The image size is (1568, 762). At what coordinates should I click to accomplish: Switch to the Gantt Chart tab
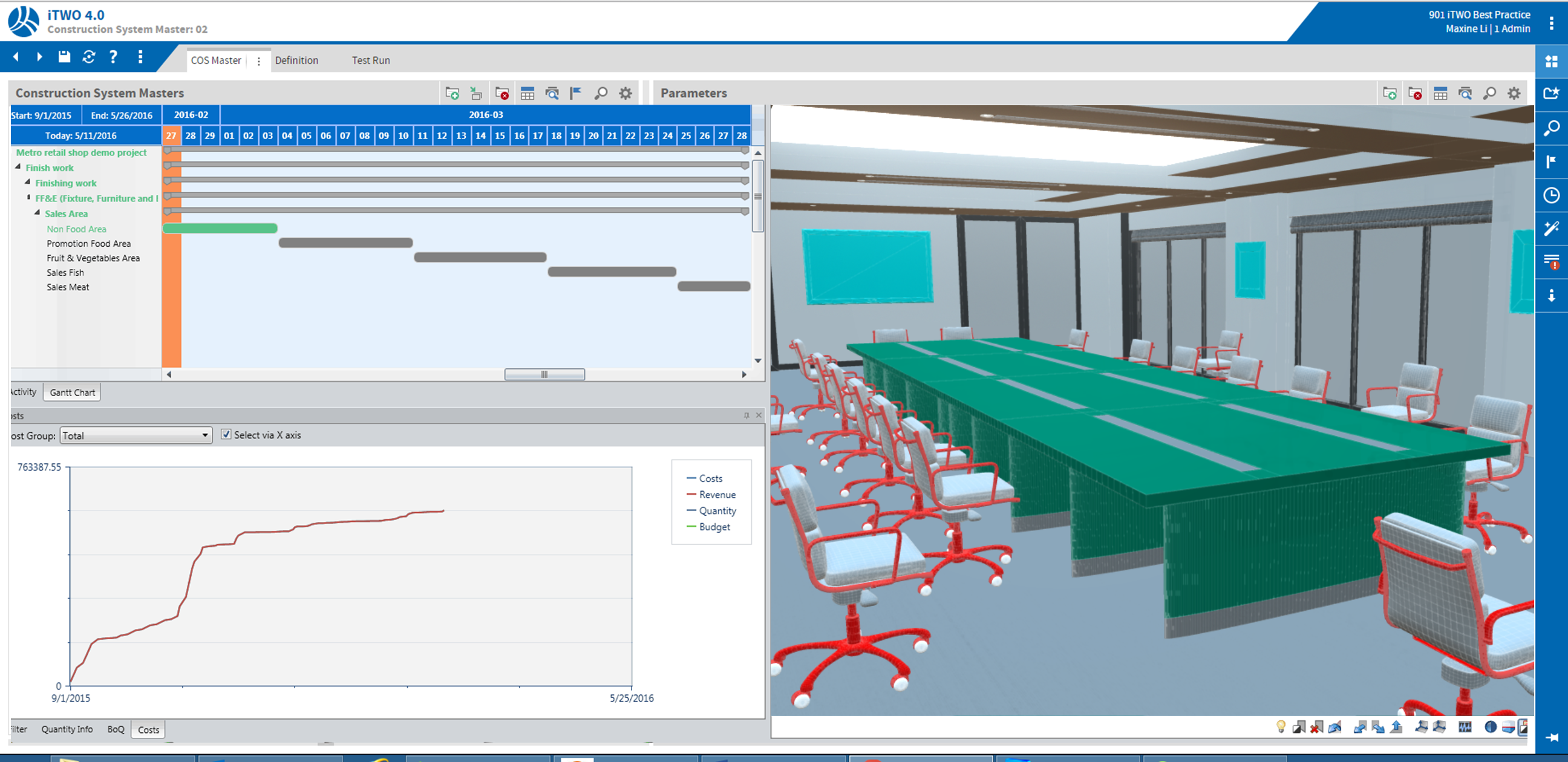71,392
